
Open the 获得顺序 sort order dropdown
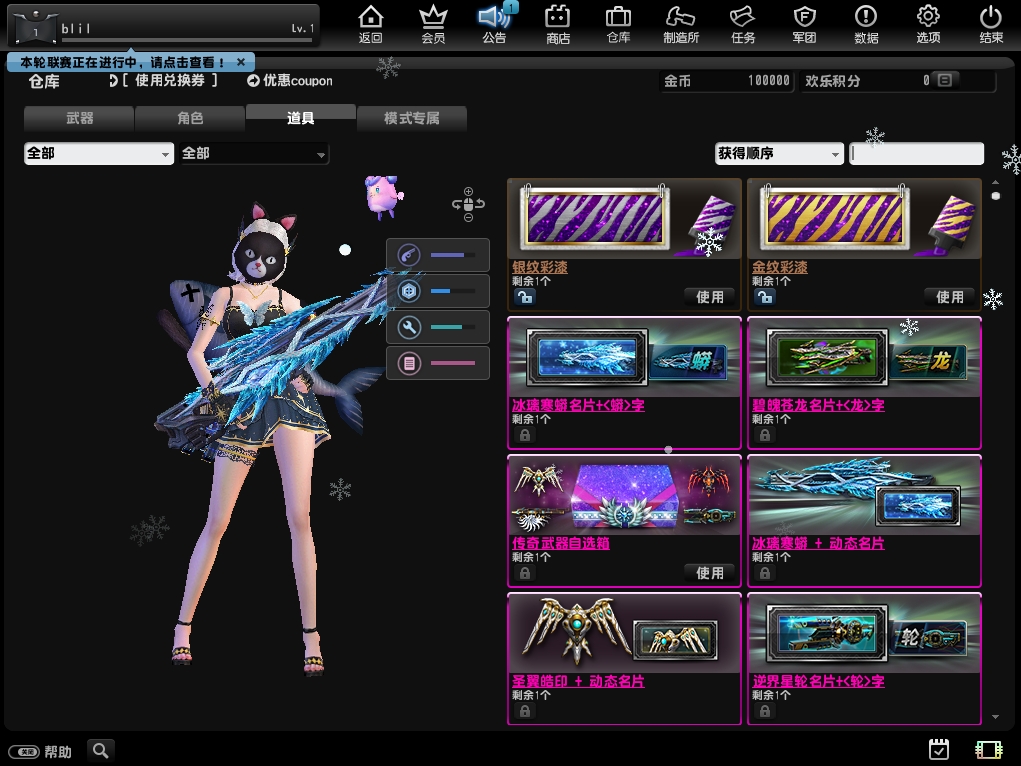[x=778, y=154]
